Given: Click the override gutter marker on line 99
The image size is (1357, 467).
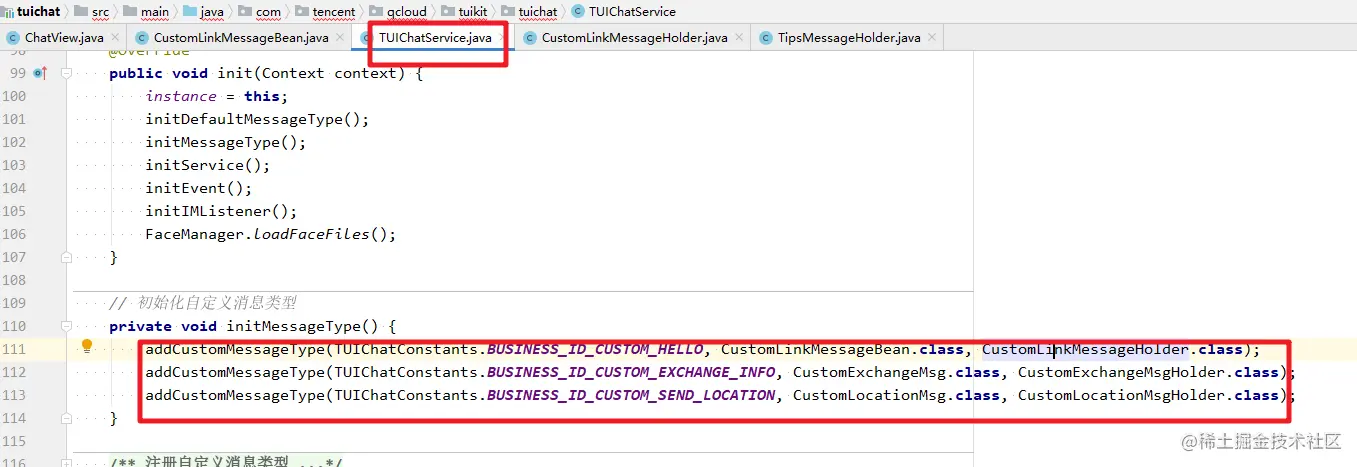Looking at the screenshot, I should [40, 73].
